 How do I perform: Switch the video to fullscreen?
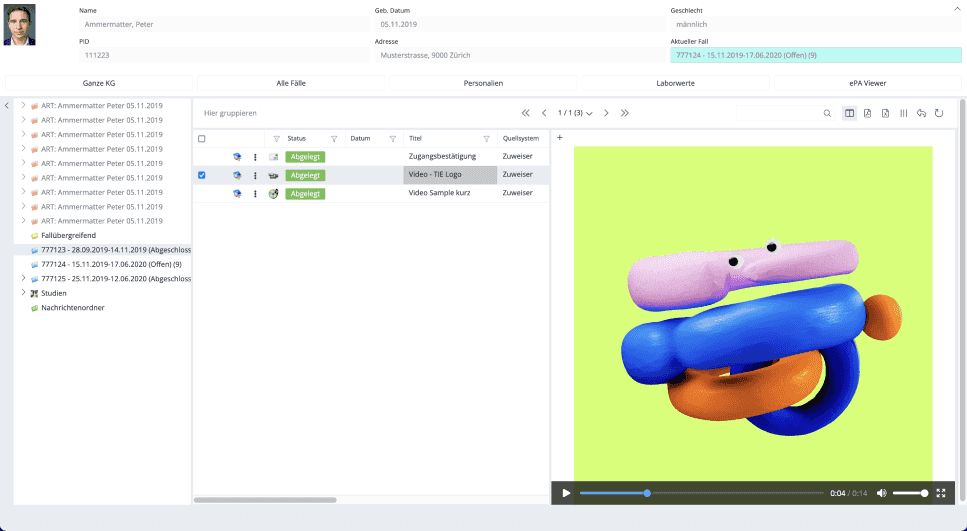(x=940, y=493)
